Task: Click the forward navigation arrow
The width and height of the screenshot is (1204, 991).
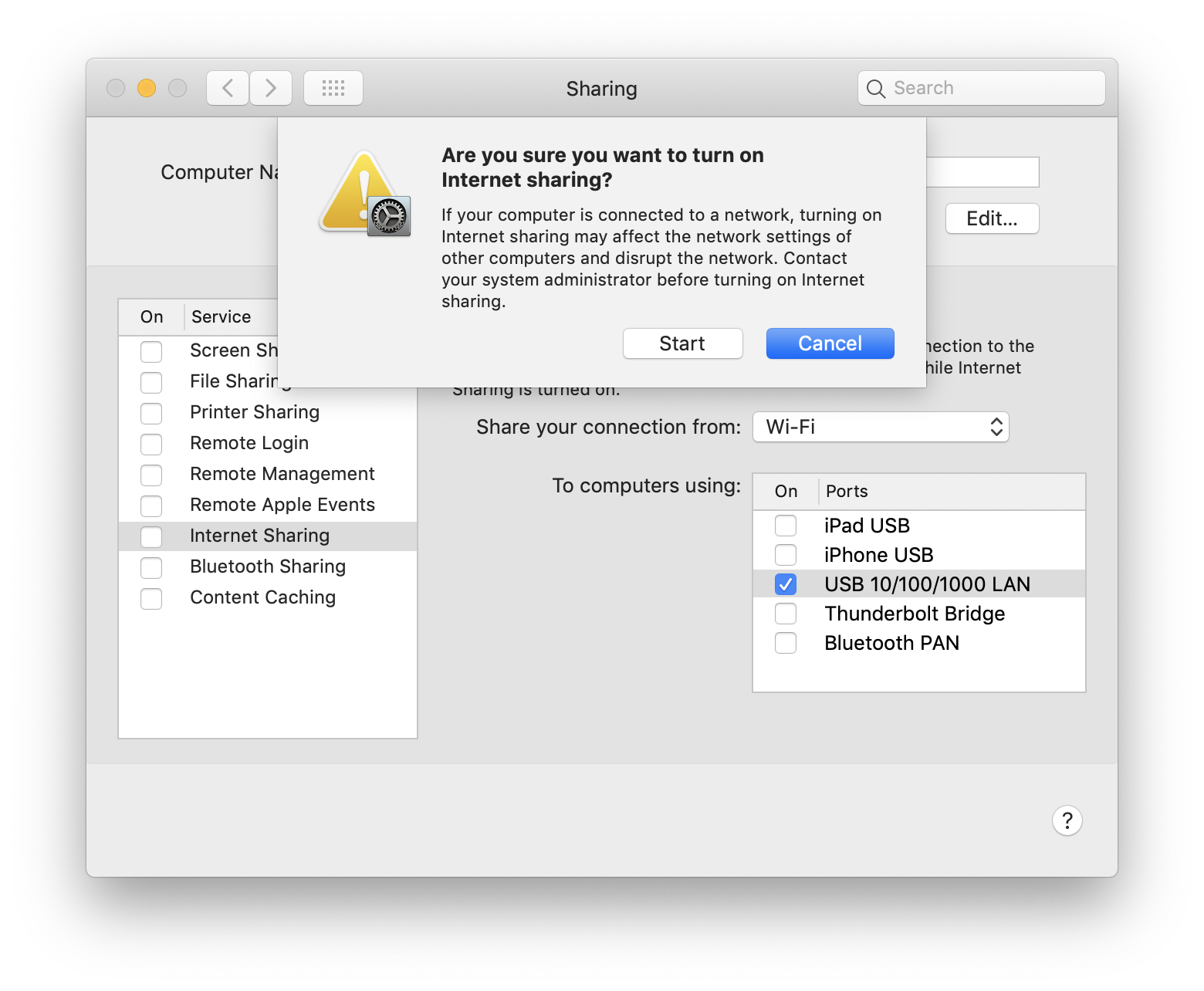Action: [271, 88]
